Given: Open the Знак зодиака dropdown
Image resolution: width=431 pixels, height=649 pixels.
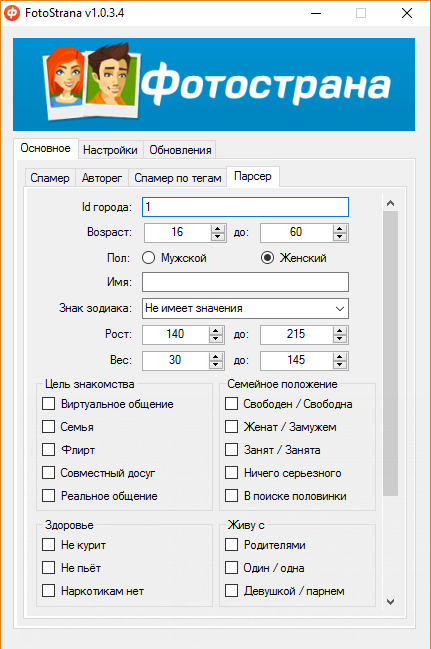Looking at the screenshot, I should point(245,308).
